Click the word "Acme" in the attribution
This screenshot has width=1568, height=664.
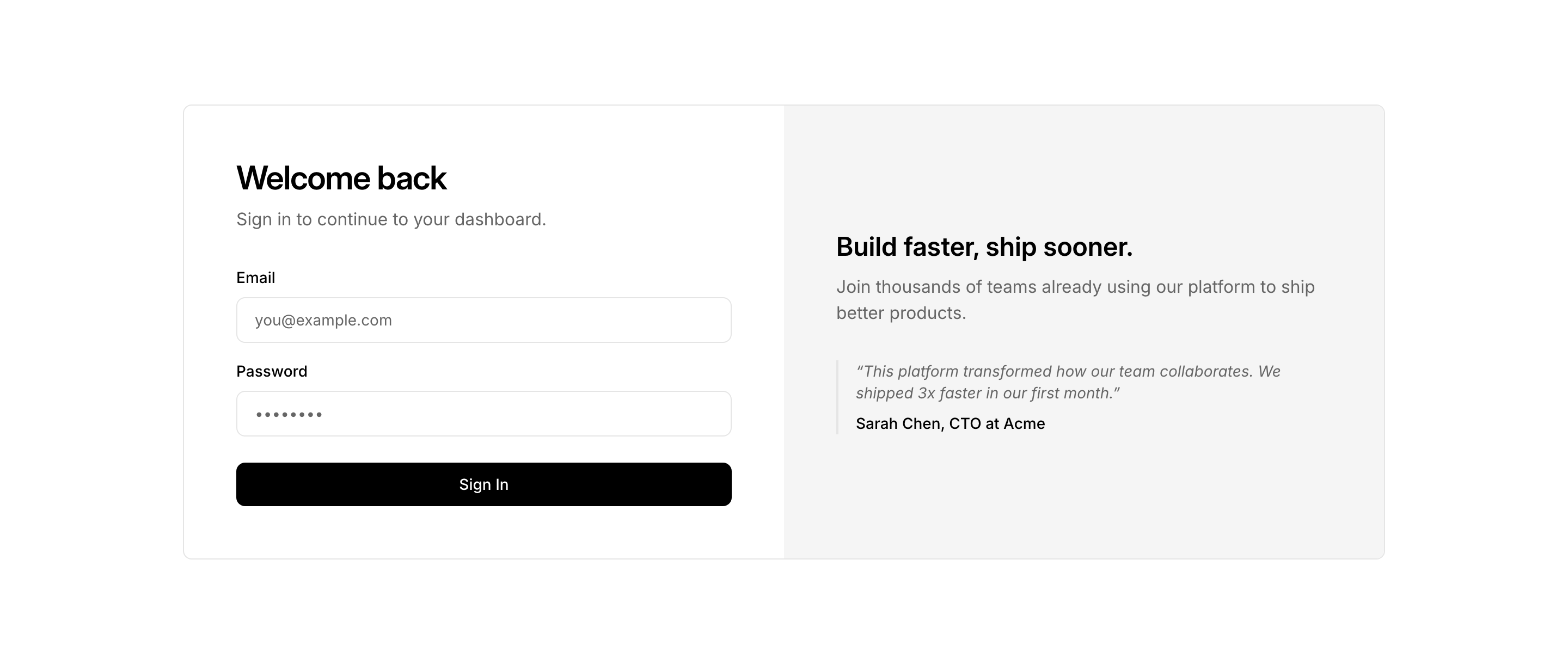(1024, 424)
